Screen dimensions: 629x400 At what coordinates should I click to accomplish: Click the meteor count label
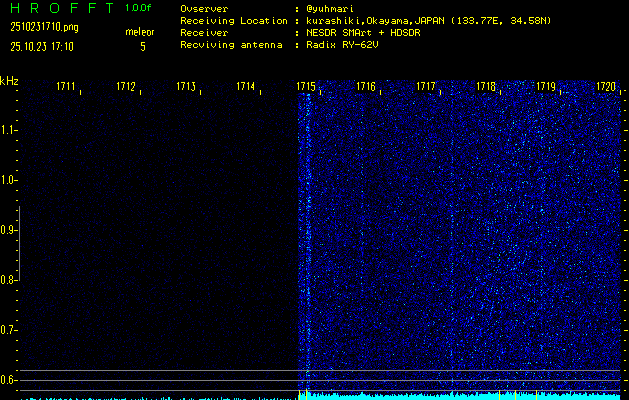point(140,32)
